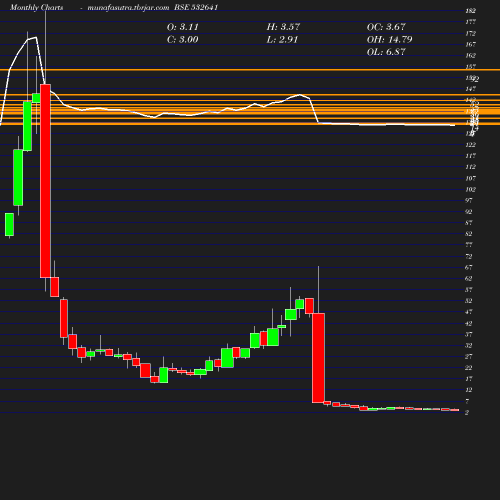
Task: Click the 32 price axis label
Action: pyautogui.click(x=469, y=345)
